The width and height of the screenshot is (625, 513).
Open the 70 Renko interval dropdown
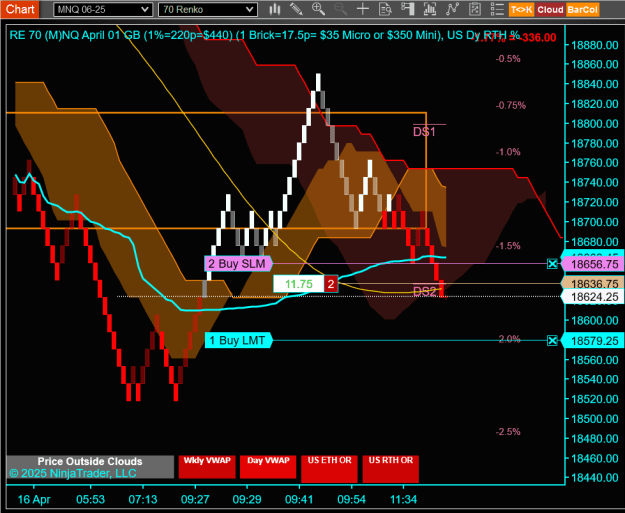click(x=208, y=10)
